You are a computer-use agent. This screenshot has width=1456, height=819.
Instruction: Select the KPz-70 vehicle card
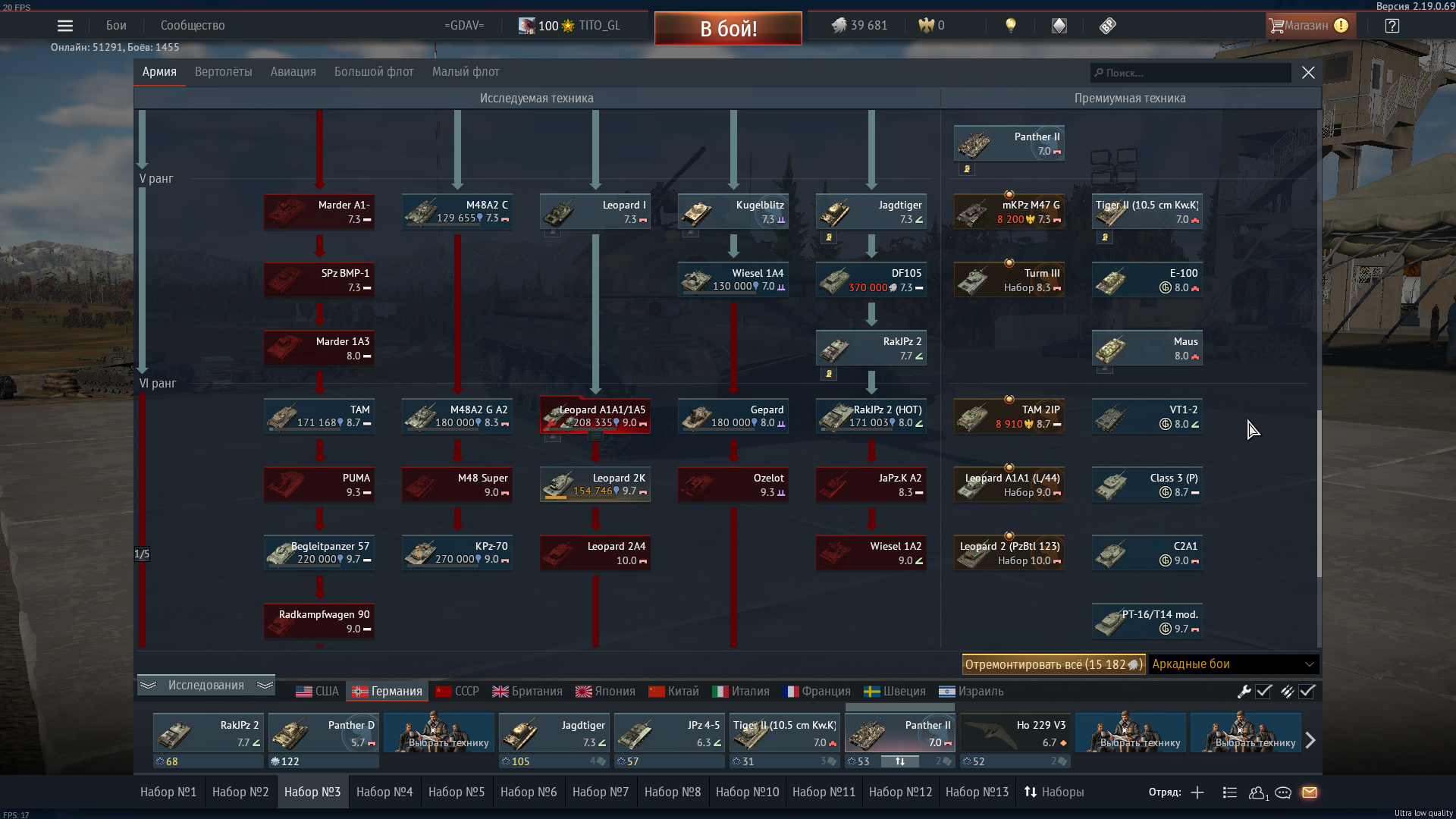457,553
